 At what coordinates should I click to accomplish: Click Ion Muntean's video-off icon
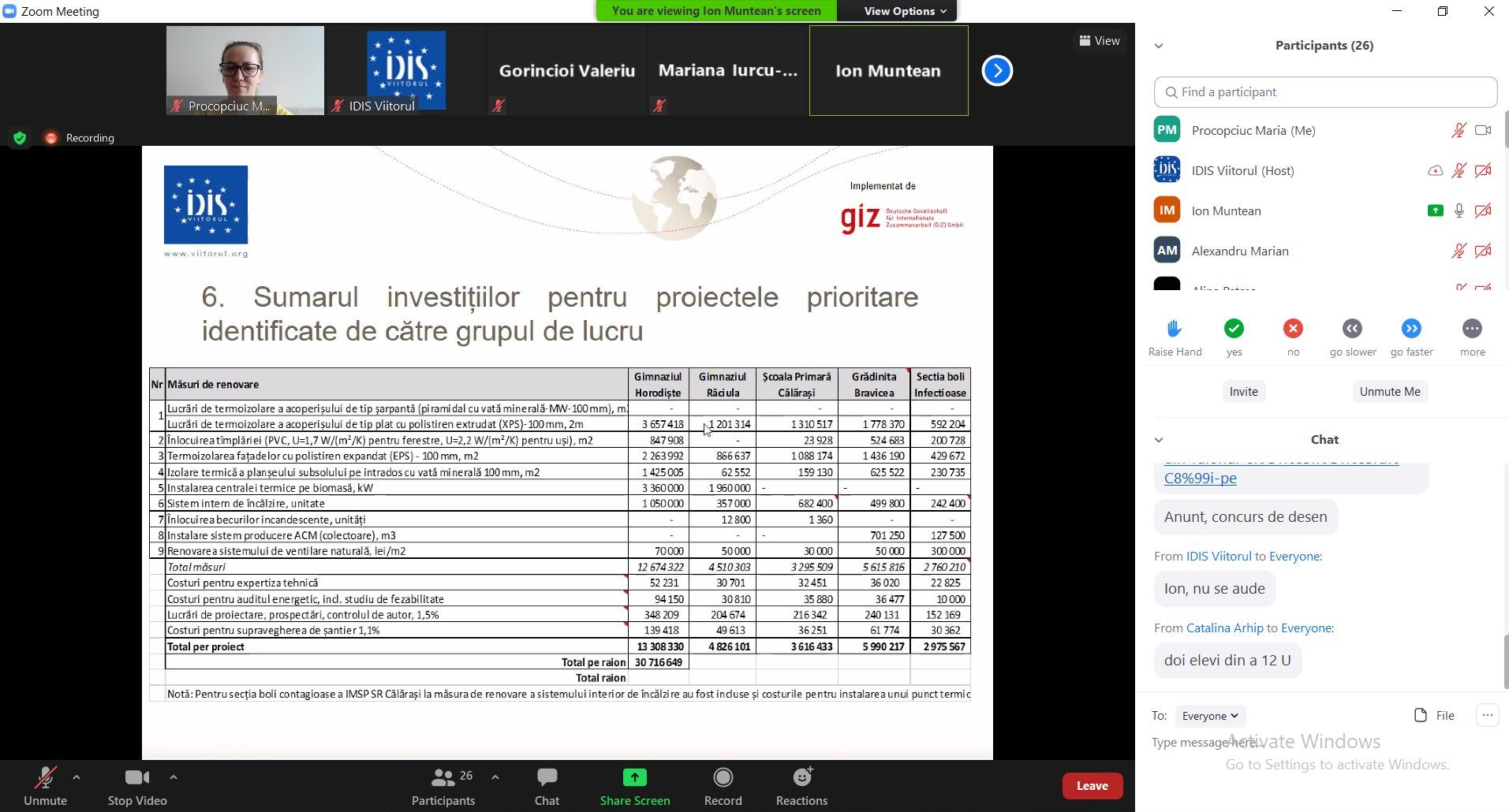(x=1484, y=210)
